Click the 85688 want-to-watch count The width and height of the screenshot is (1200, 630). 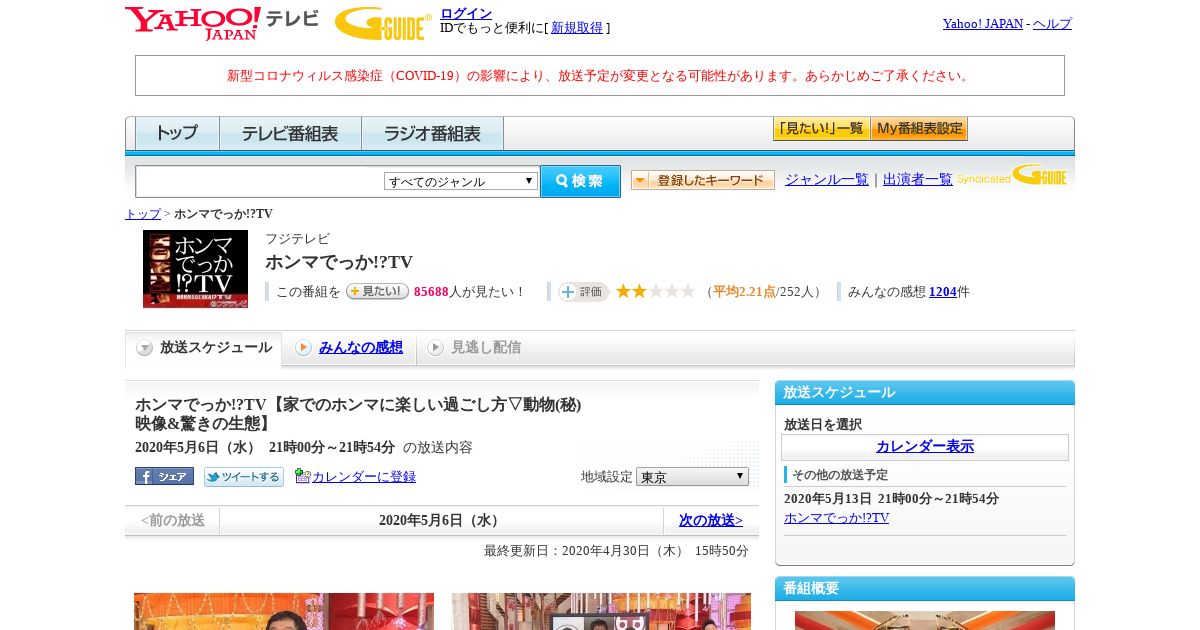[x=431, y=292]
